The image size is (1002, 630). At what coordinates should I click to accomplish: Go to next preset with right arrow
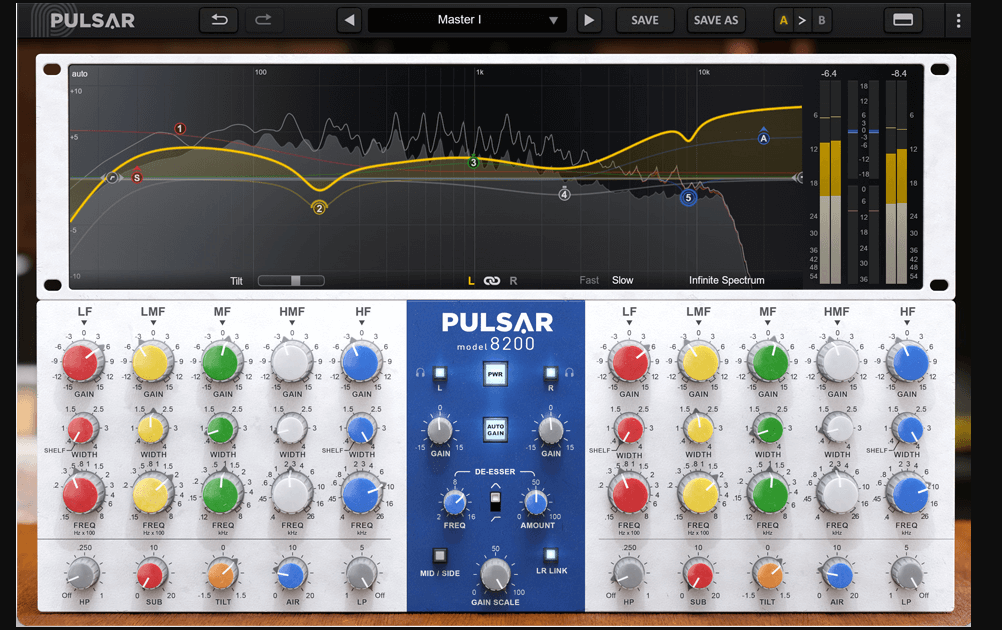coord(589,20)
